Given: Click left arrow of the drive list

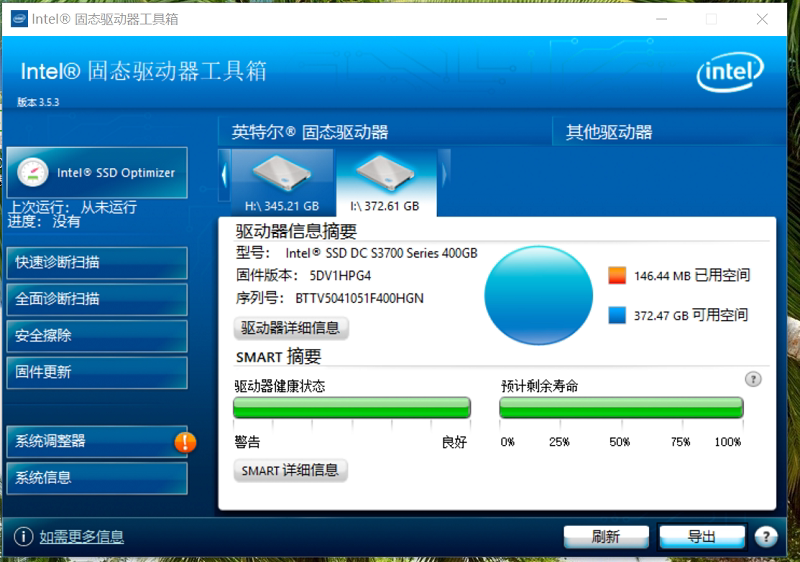Looking at the screenshot, I should click(224, 175).
